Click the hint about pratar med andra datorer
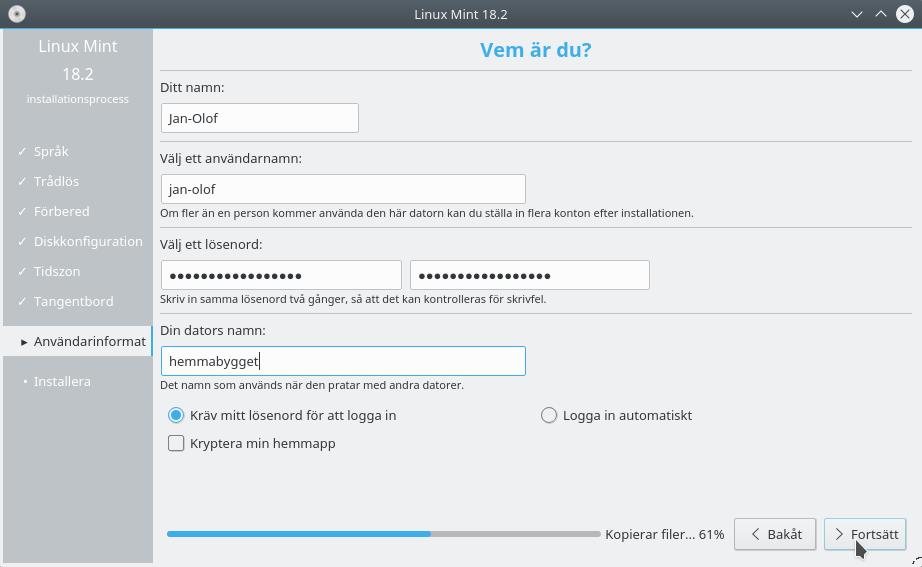This screenshot has height=567, width=922. [x=312, y=385]
